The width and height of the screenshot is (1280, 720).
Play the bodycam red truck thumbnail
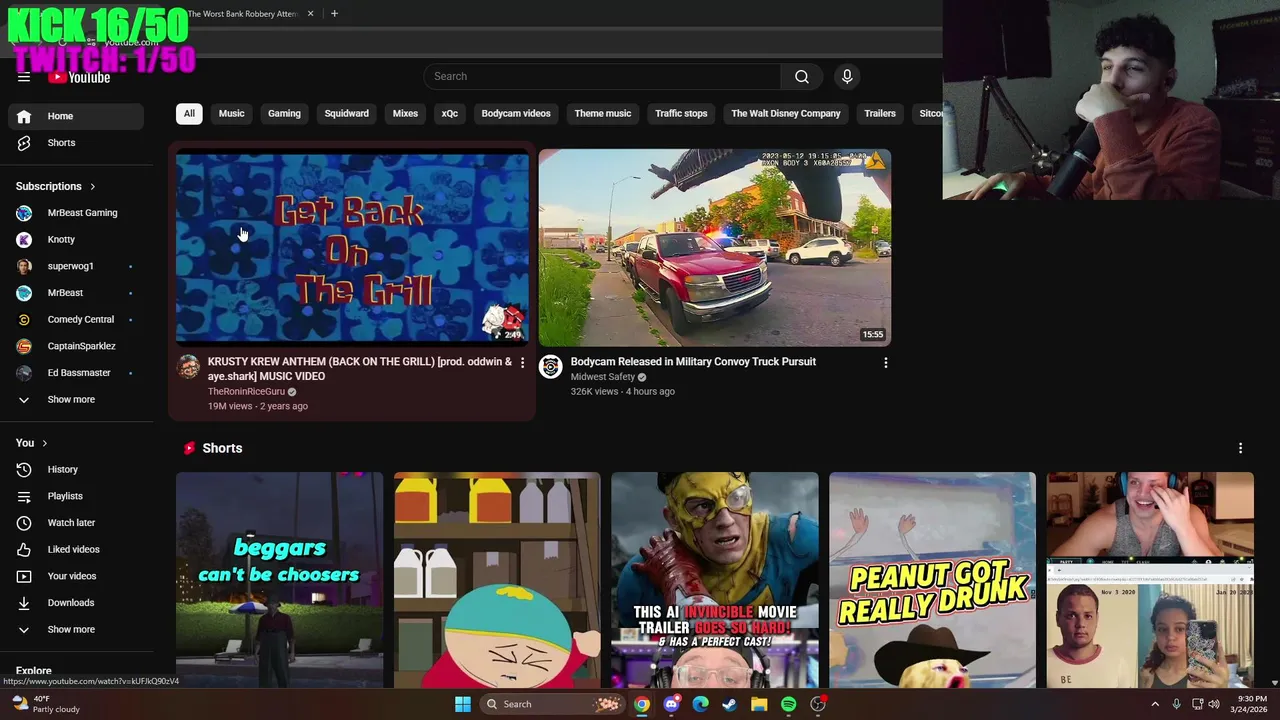click(715, 247)
